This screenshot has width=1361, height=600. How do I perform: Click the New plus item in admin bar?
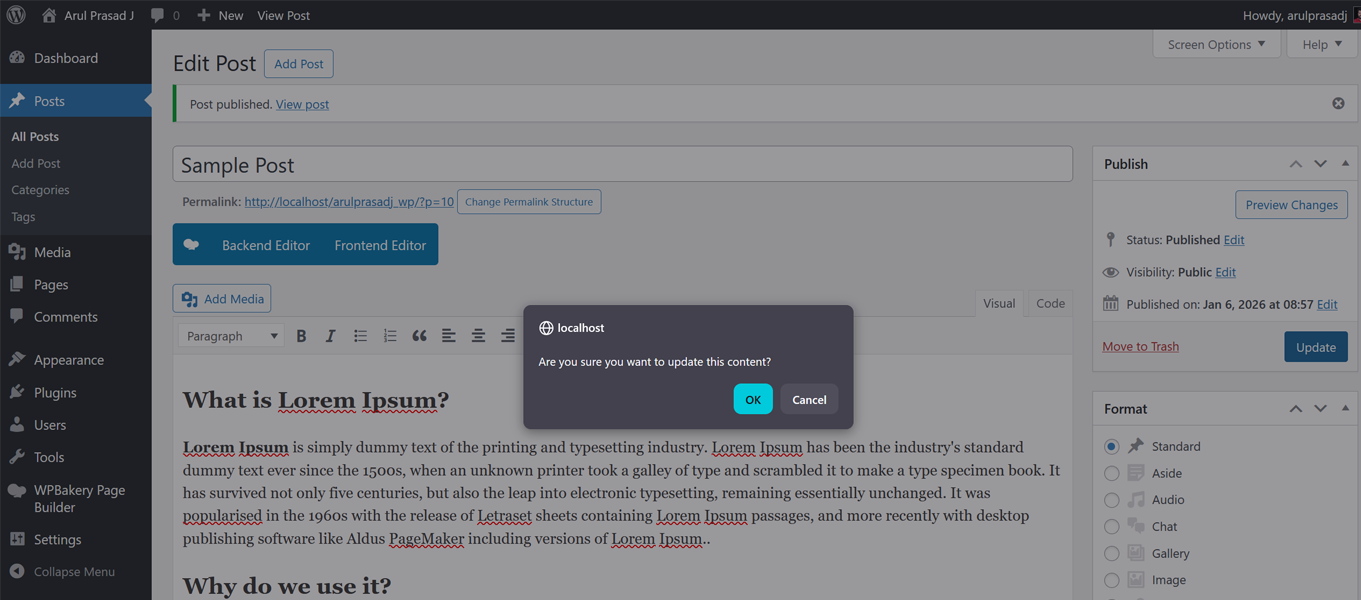pos(220,15)
